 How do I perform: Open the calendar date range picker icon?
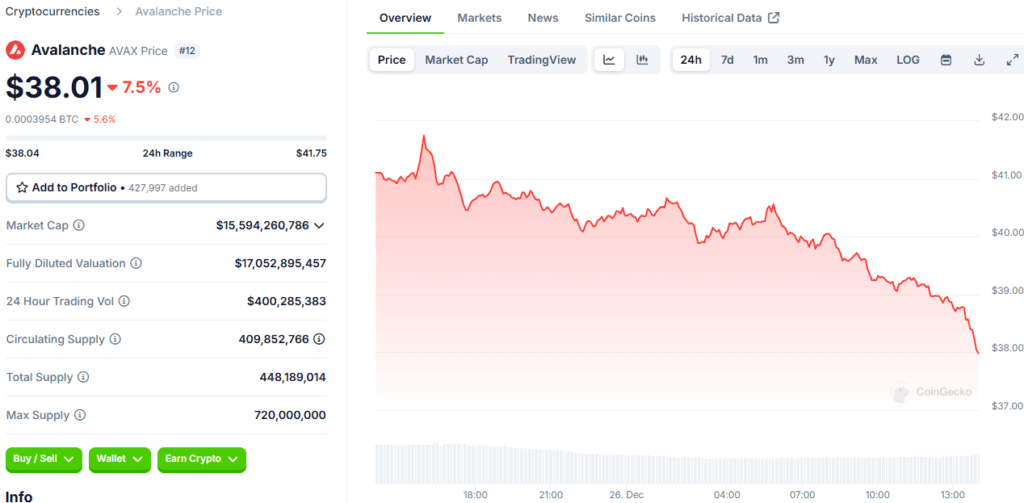(946, 60)
